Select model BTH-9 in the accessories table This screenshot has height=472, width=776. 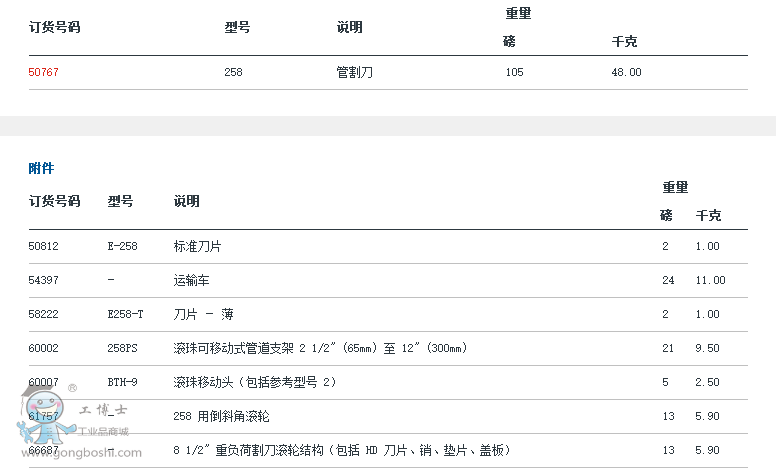[123, 382]
